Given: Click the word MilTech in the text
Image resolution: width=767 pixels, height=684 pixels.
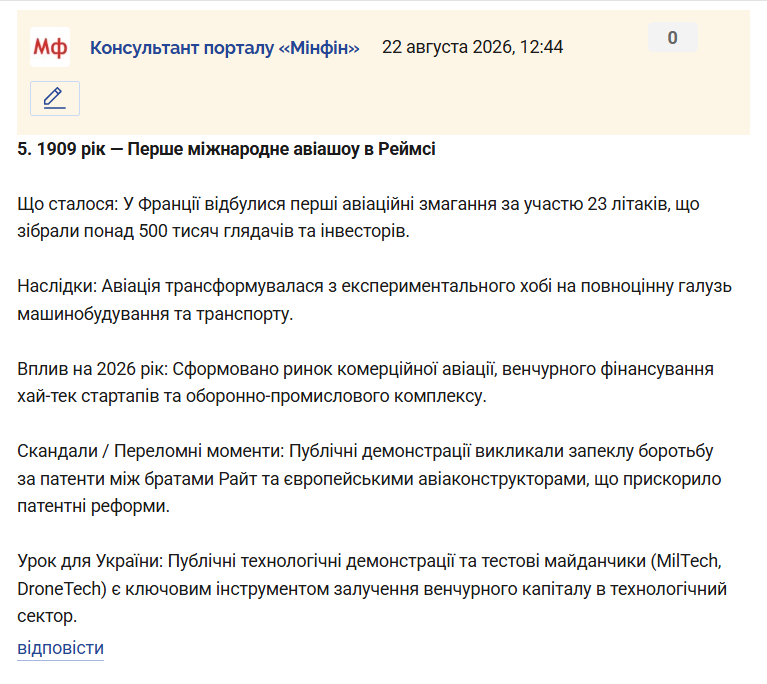Looking at the screenshot, I should click(x=687, y=561).
